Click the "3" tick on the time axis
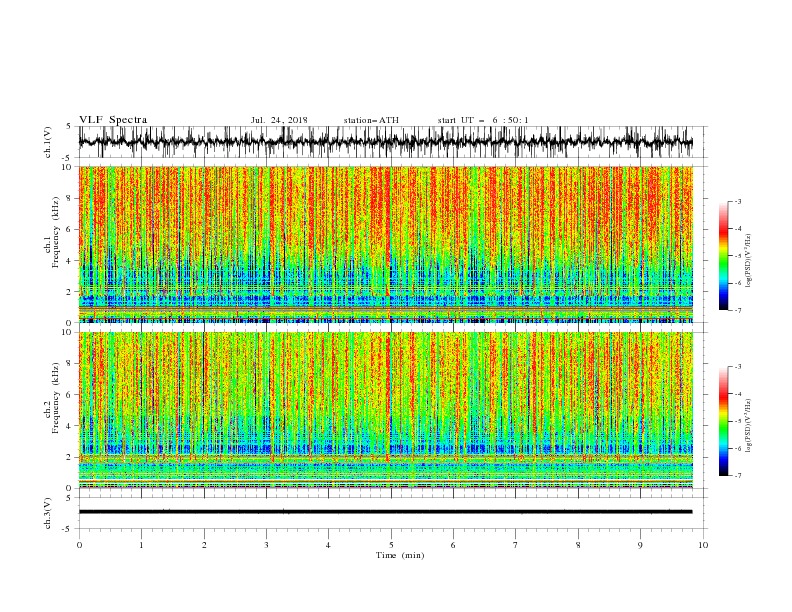The width and height of the screenshot is (792, 612). point(266,545)
